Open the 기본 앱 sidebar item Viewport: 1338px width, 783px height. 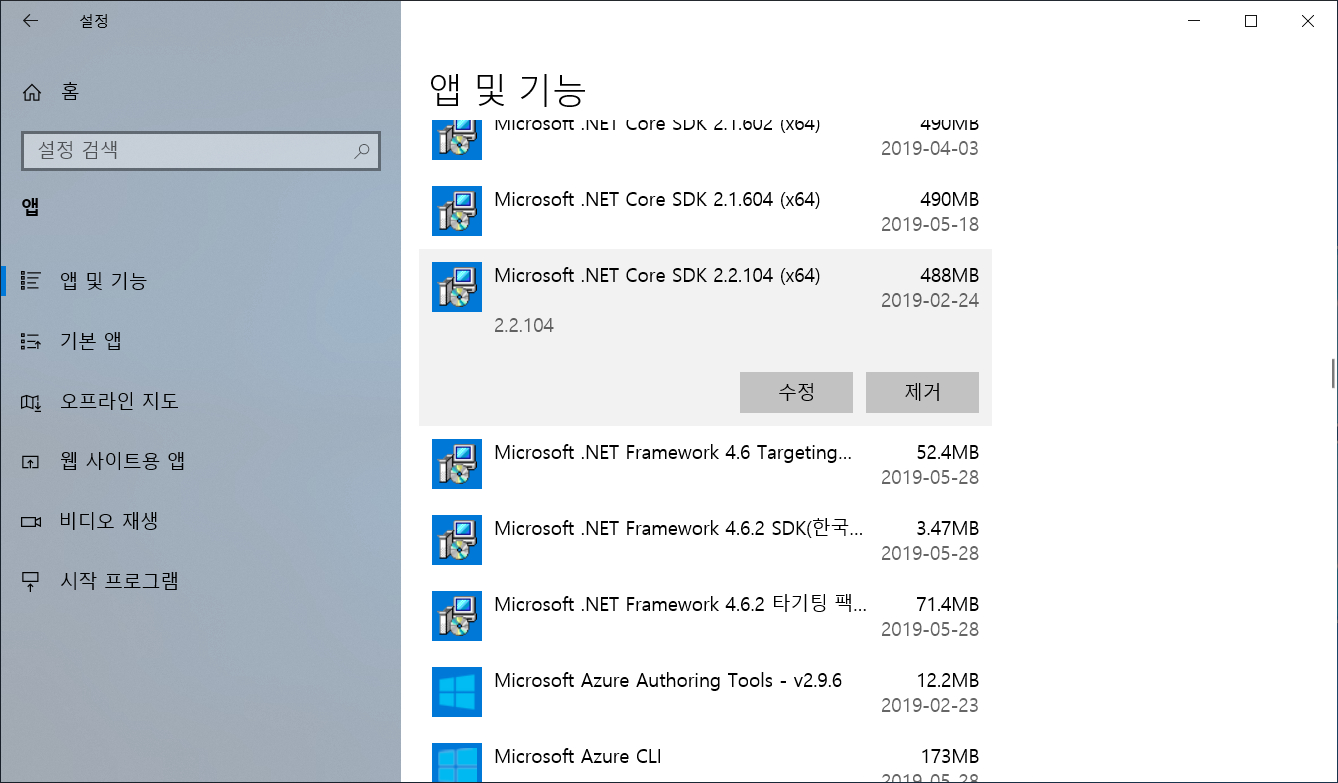[200, 341]
